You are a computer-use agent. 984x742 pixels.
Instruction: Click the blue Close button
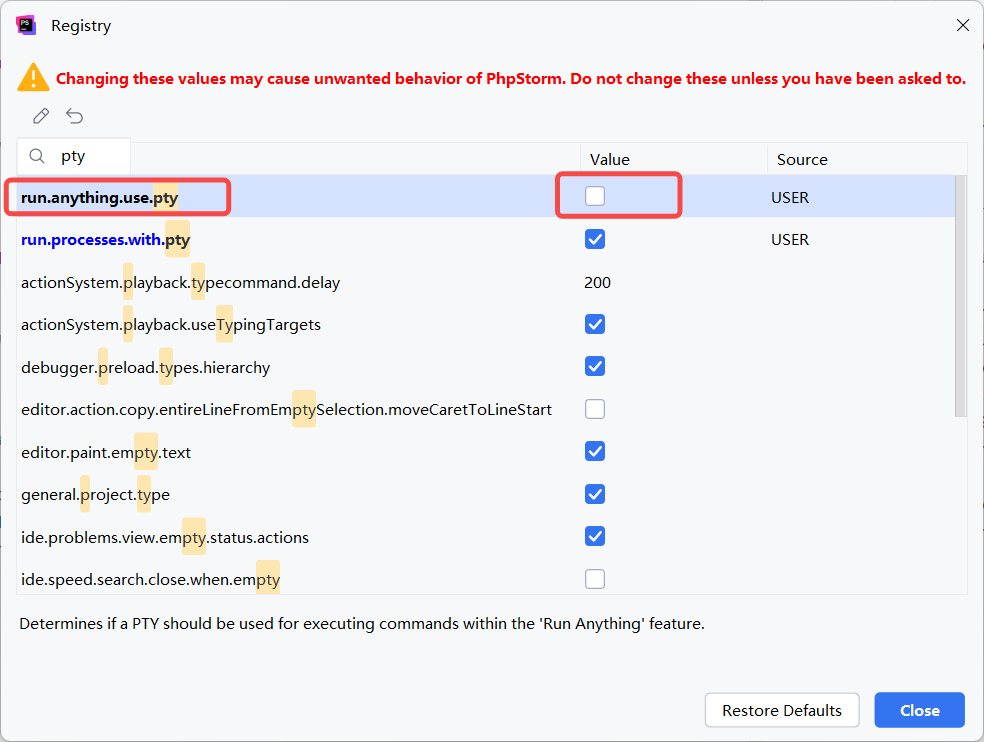919,710
